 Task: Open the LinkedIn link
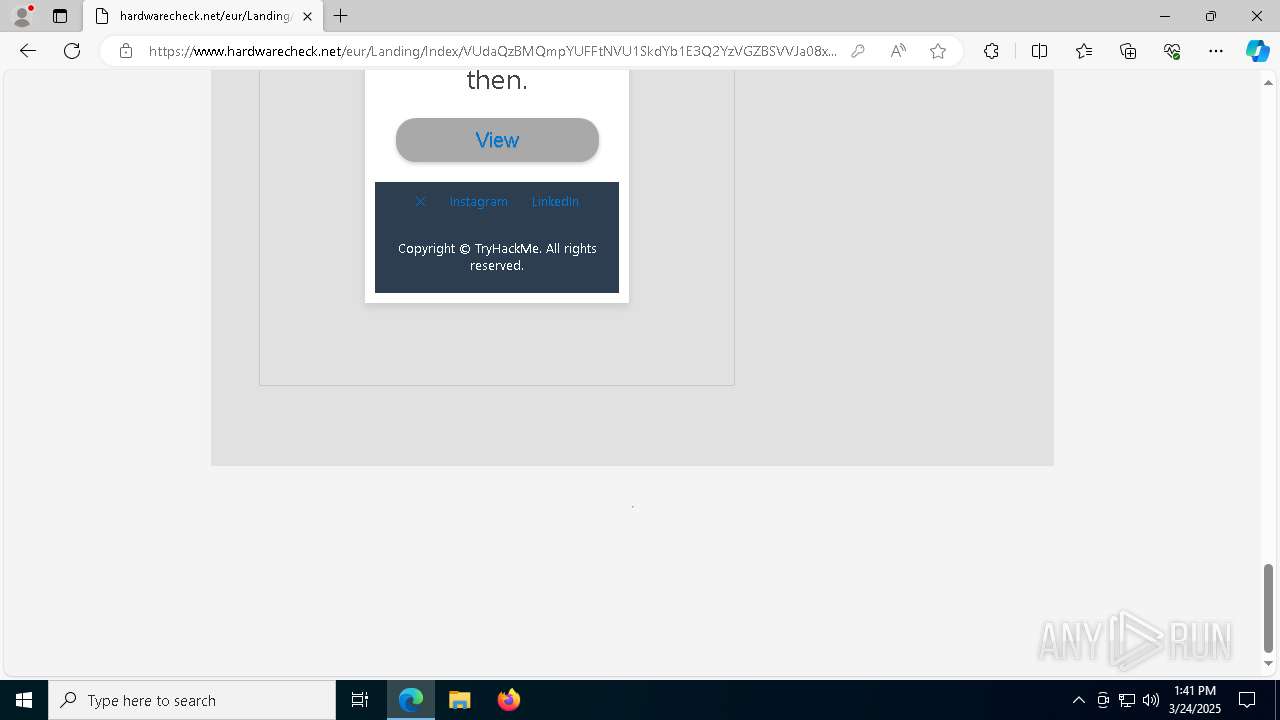[555, 201]
